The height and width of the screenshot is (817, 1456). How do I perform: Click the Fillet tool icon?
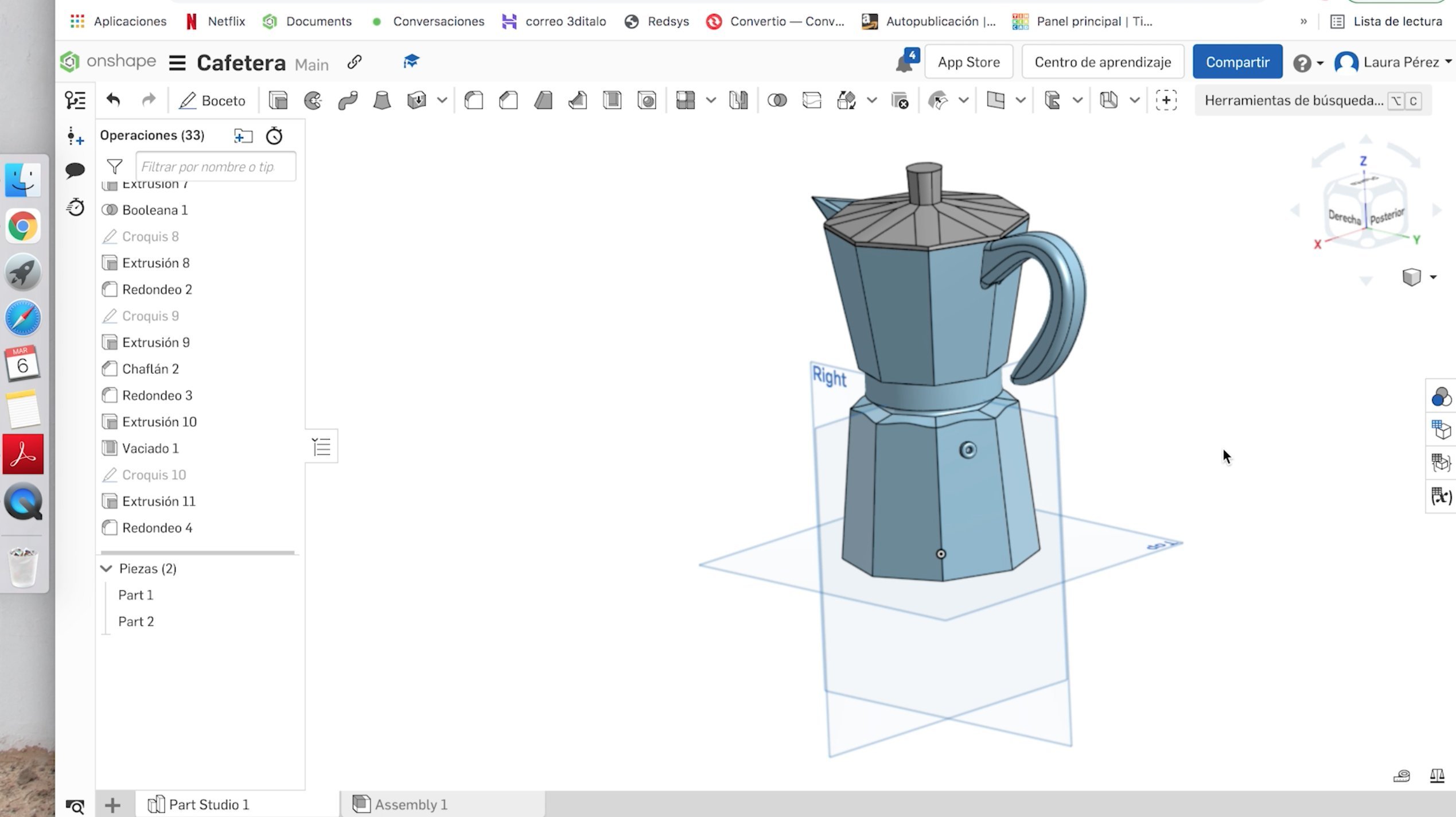[x=474, y=100]
